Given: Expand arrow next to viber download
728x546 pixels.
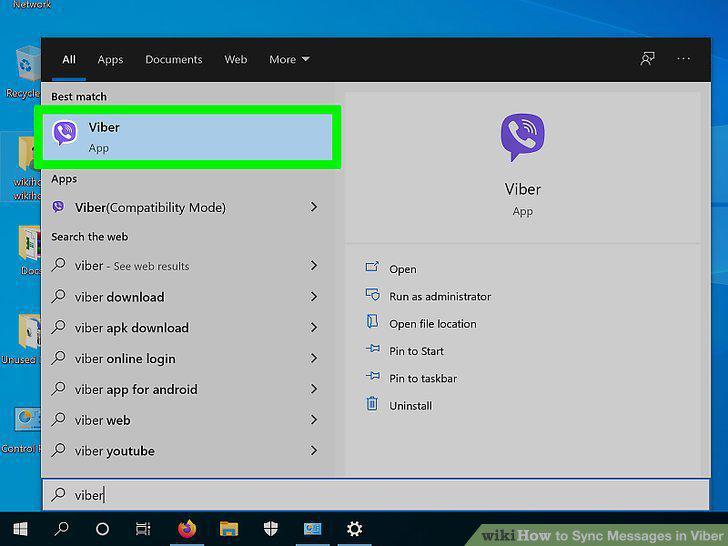Looking at the screenshot, I should (314, 297).
